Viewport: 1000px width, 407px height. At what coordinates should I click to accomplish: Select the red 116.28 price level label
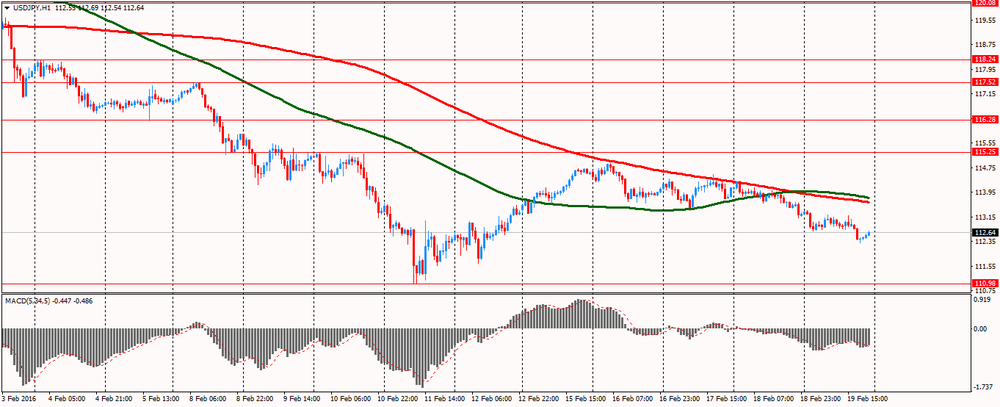[986, 119]
